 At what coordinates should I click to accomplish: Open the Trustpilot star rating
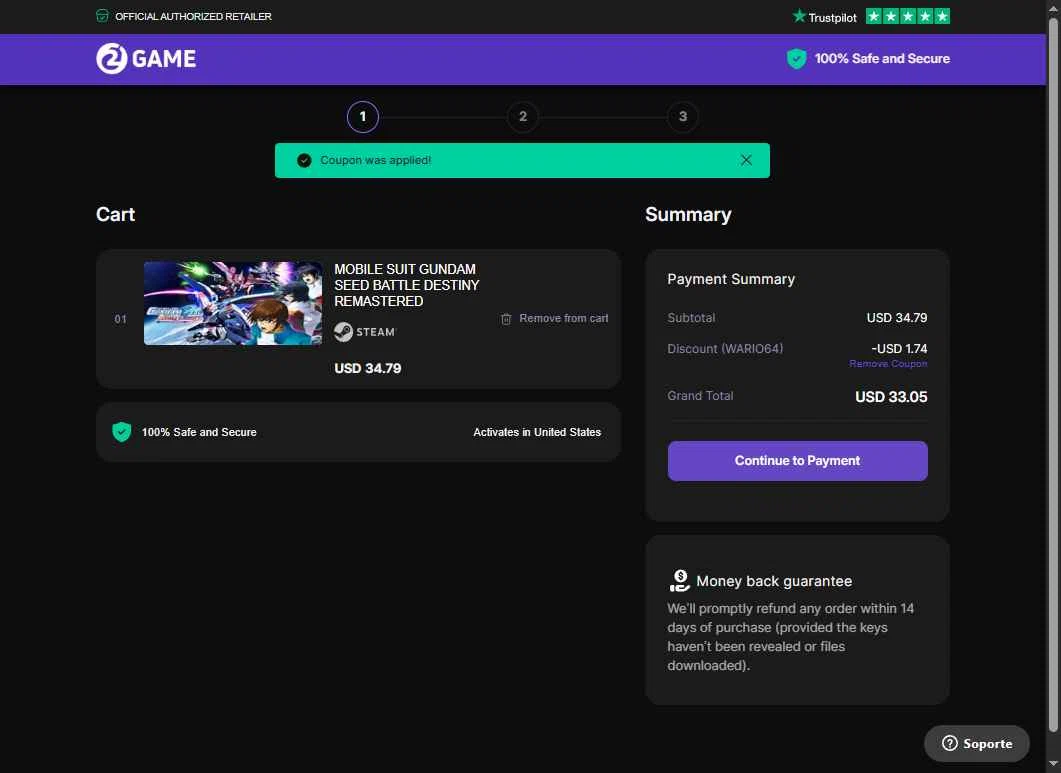[907, 16]
